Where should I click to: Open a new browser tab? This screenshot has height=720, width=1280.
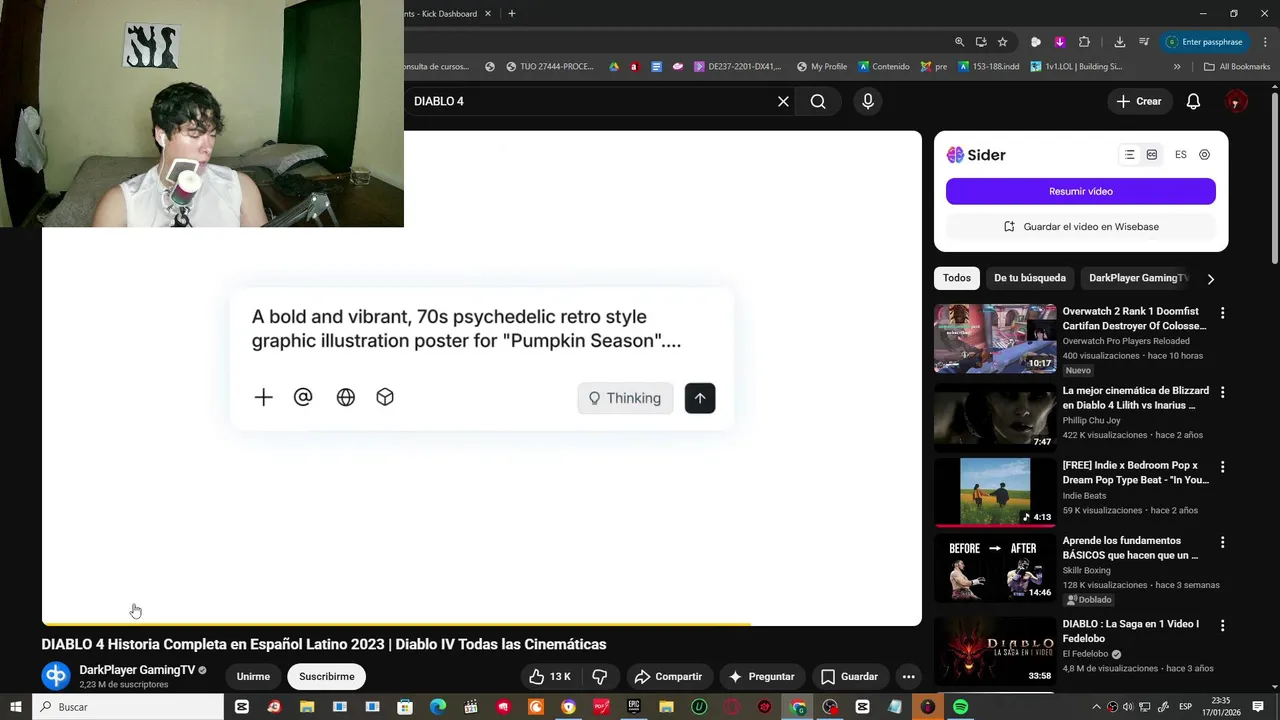[511, 14]
